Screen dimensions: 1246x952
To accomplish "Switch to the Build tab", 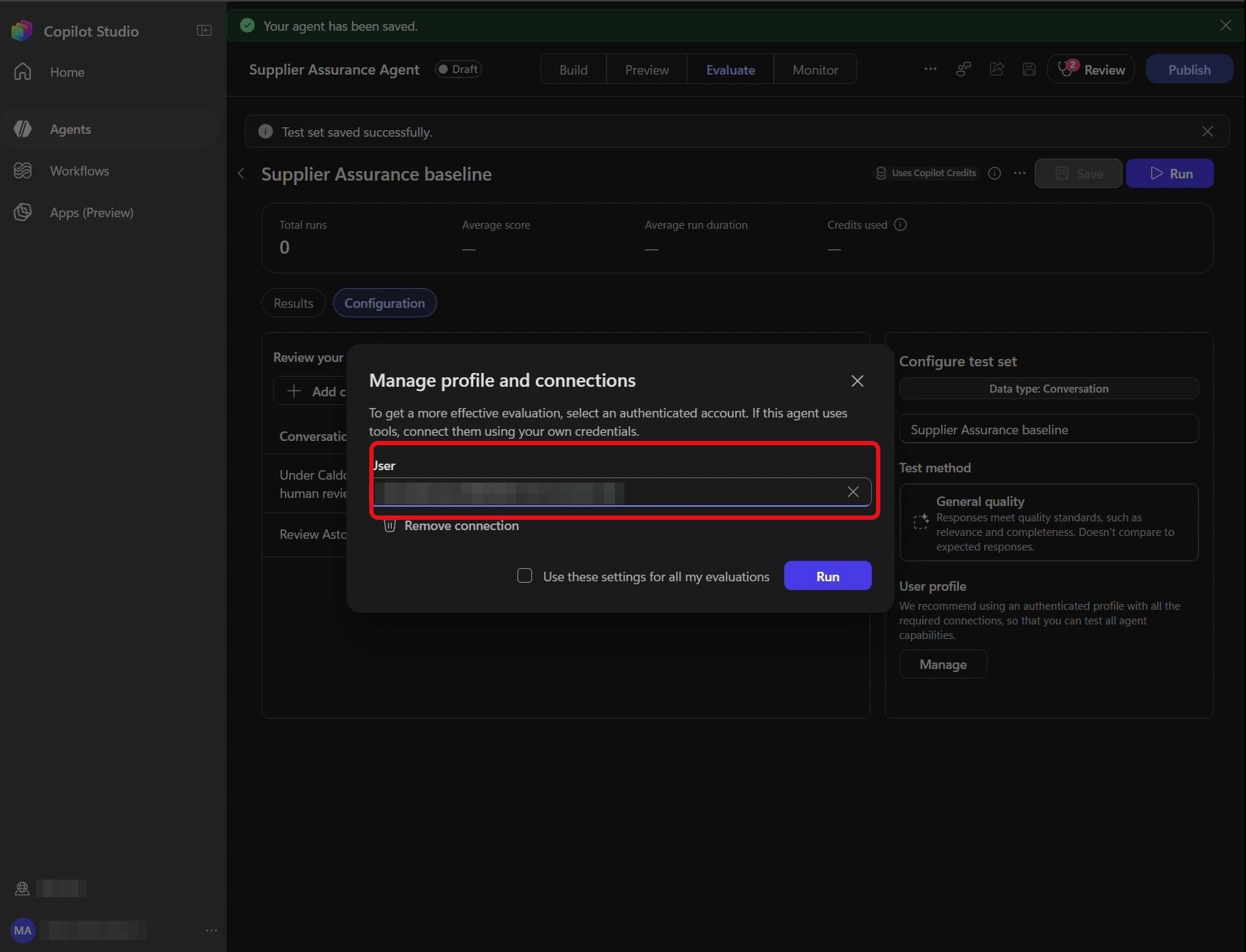I will coord(573,69).
